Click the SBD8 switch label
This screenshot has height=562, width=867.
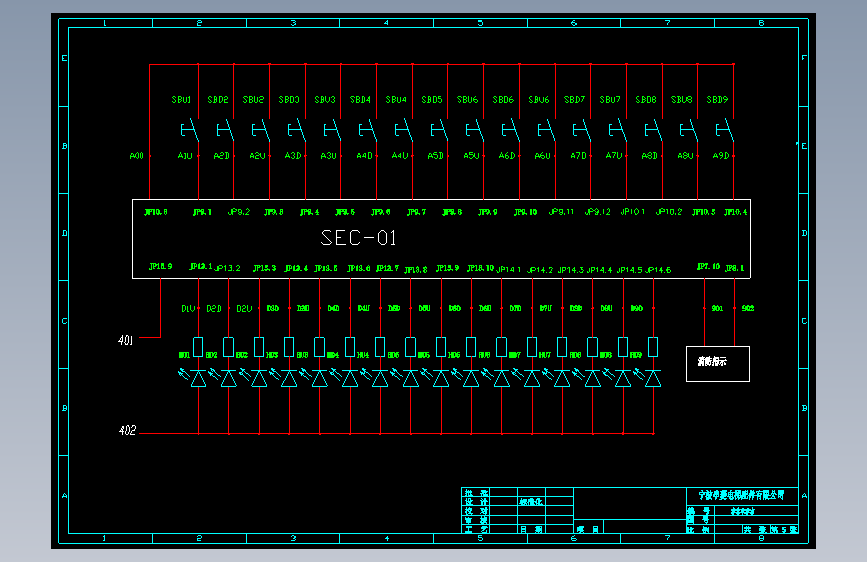pyautogui.click(x=646, y=100)
